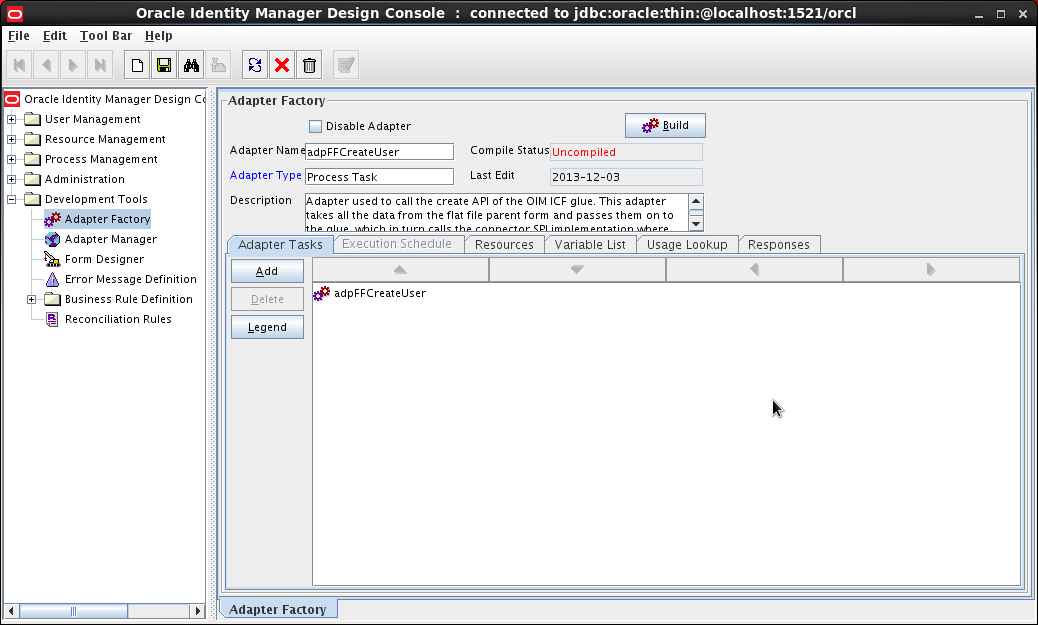Go to first record toolbar icon
The height and width of the screenshot is (625, 1038).
[x=19, y=65]
